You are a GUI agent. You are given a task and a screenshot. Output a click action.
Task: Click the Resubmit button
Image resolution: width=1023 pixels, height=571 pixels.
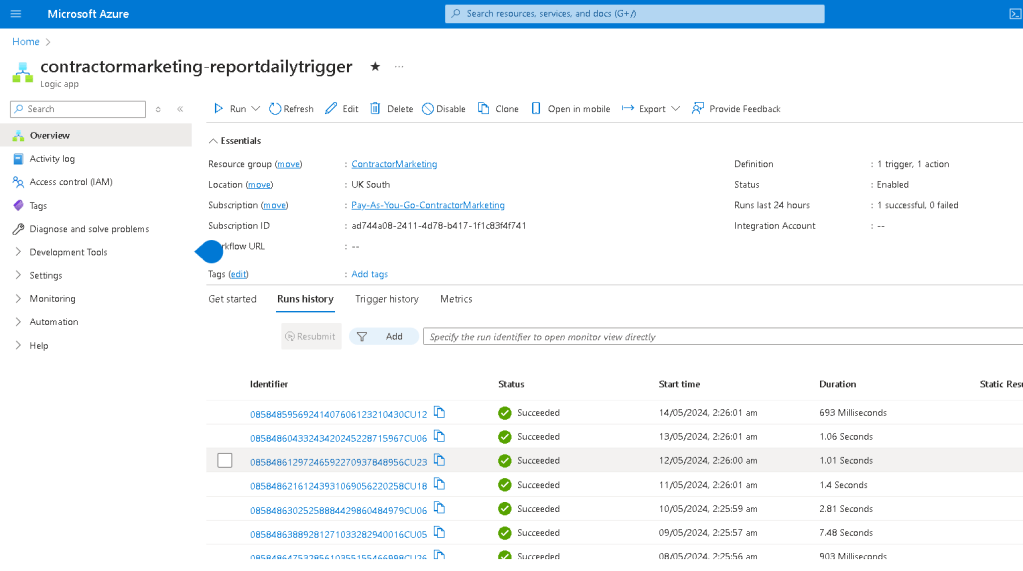(x=311, y=337)
